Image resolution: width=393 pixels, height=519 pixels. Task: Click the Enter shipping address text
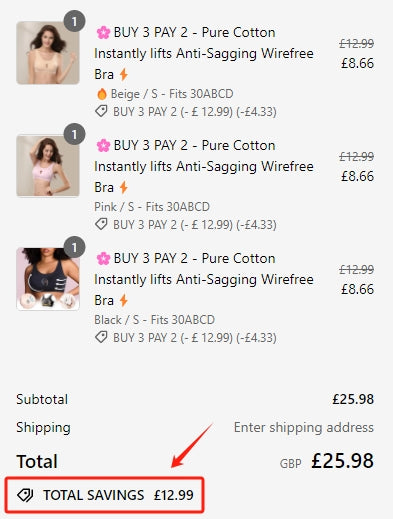[x=304, y=427]
